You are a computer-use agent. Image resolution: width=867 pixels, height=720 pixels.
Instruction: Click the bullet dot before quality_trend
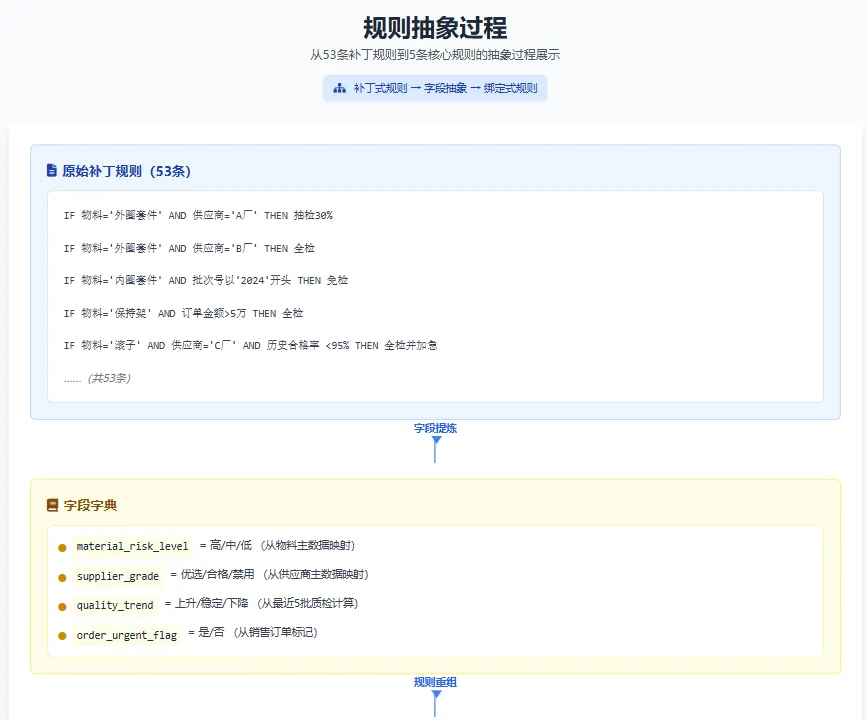point(62,607)
